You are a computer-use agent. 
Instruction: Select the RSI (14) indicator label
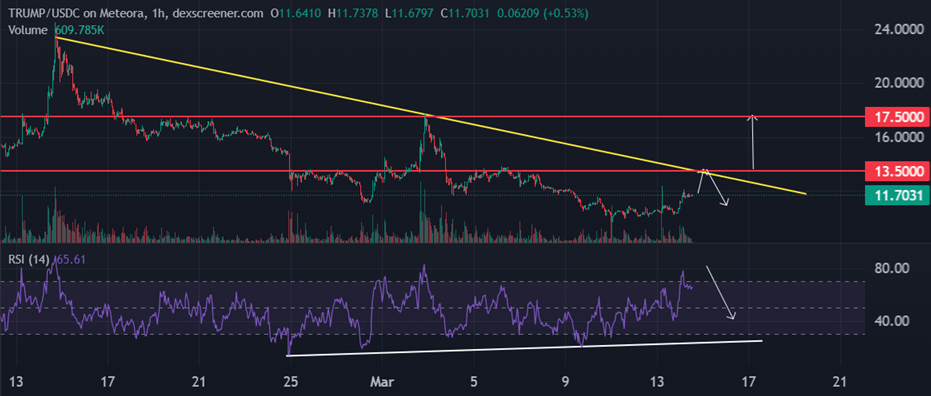coord(28,259)
